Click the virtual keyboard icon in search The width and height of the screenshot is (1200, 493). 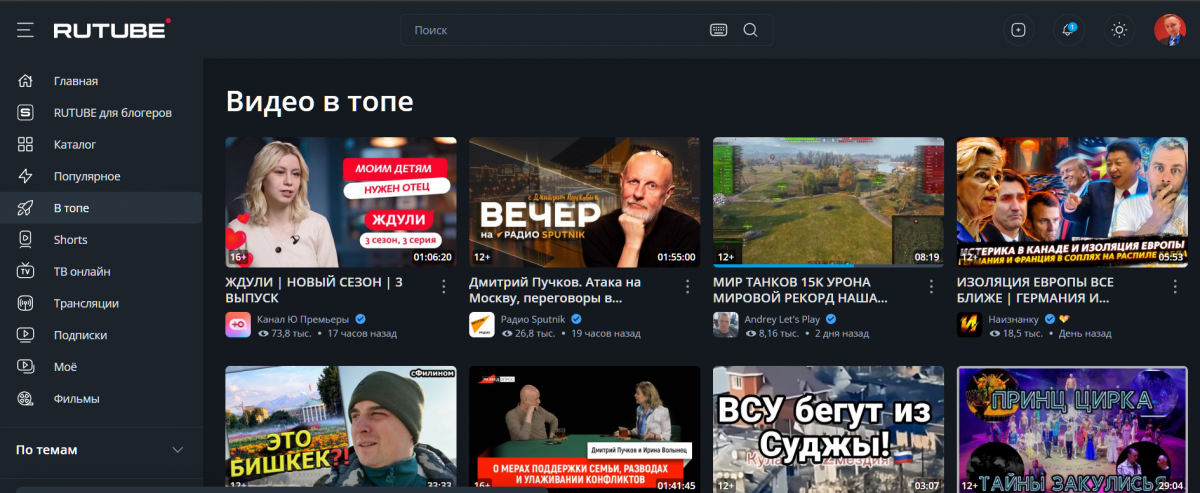[x=718, y=30]
